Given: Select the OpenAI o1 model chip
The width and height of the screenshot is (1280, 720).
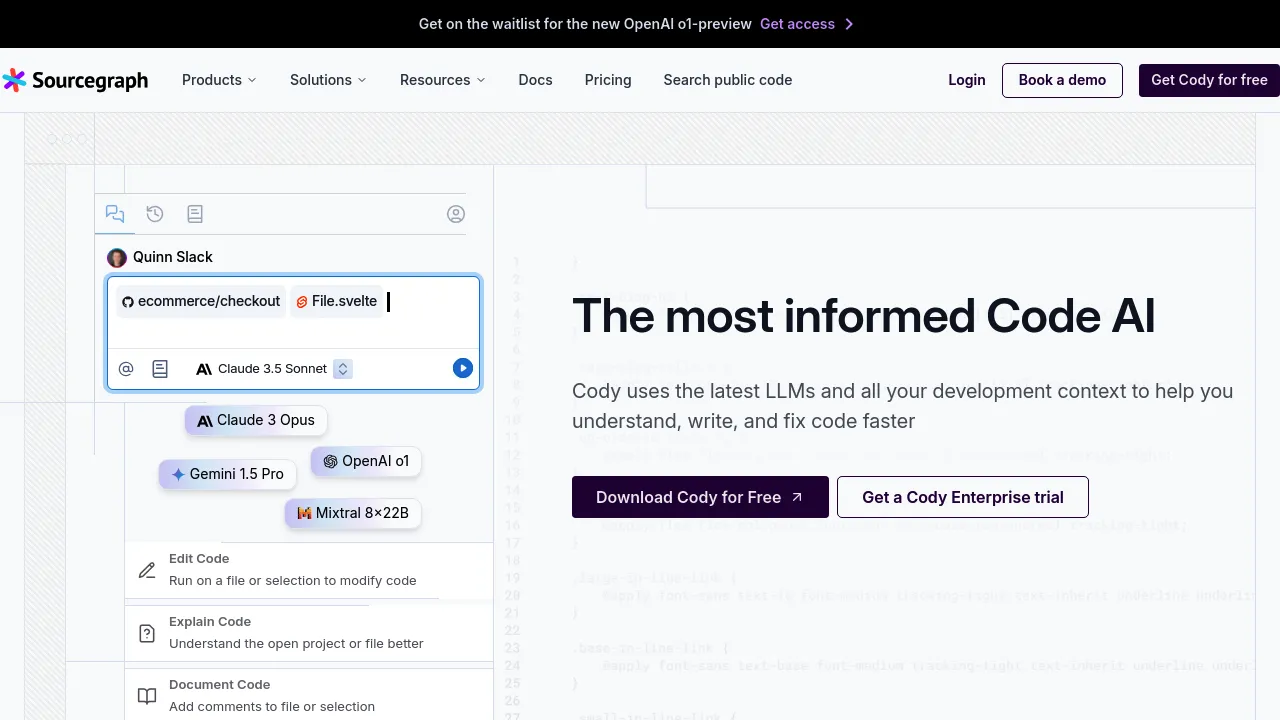Looking at the screenshot, I should 366,462.
